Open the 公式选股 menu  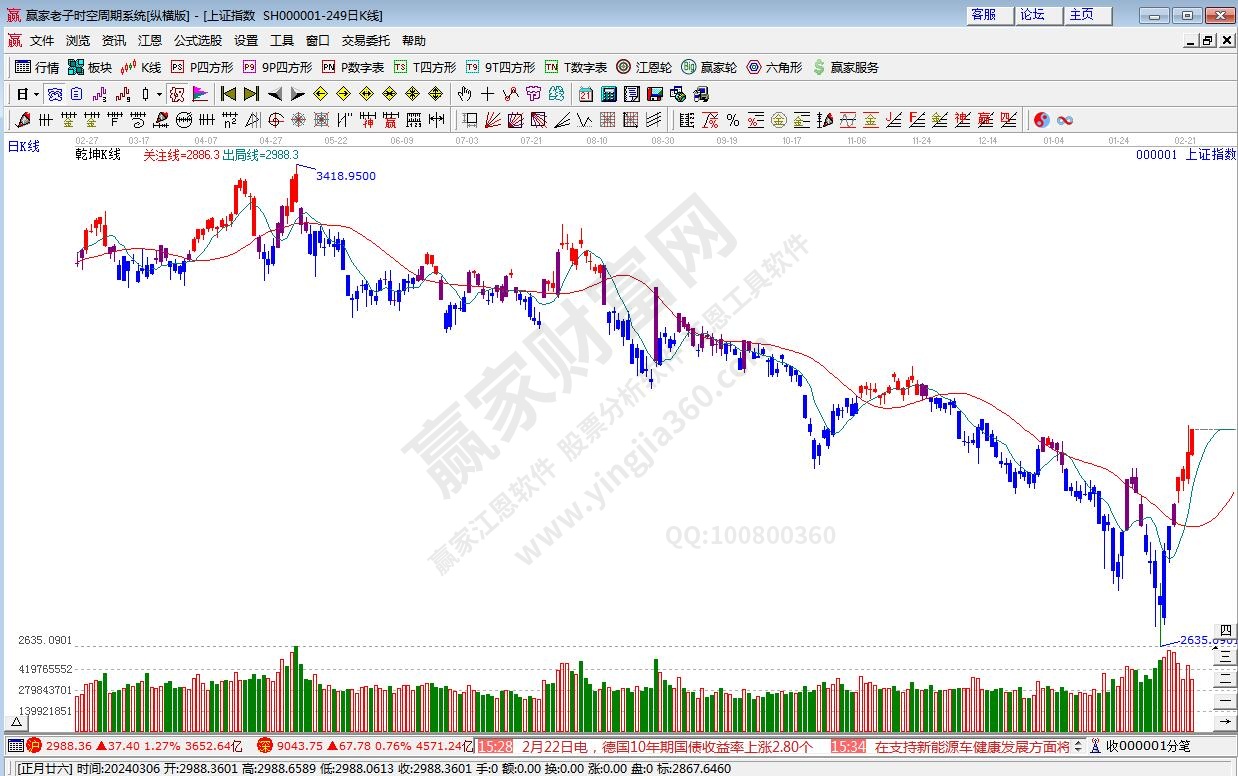pos(197,41)
